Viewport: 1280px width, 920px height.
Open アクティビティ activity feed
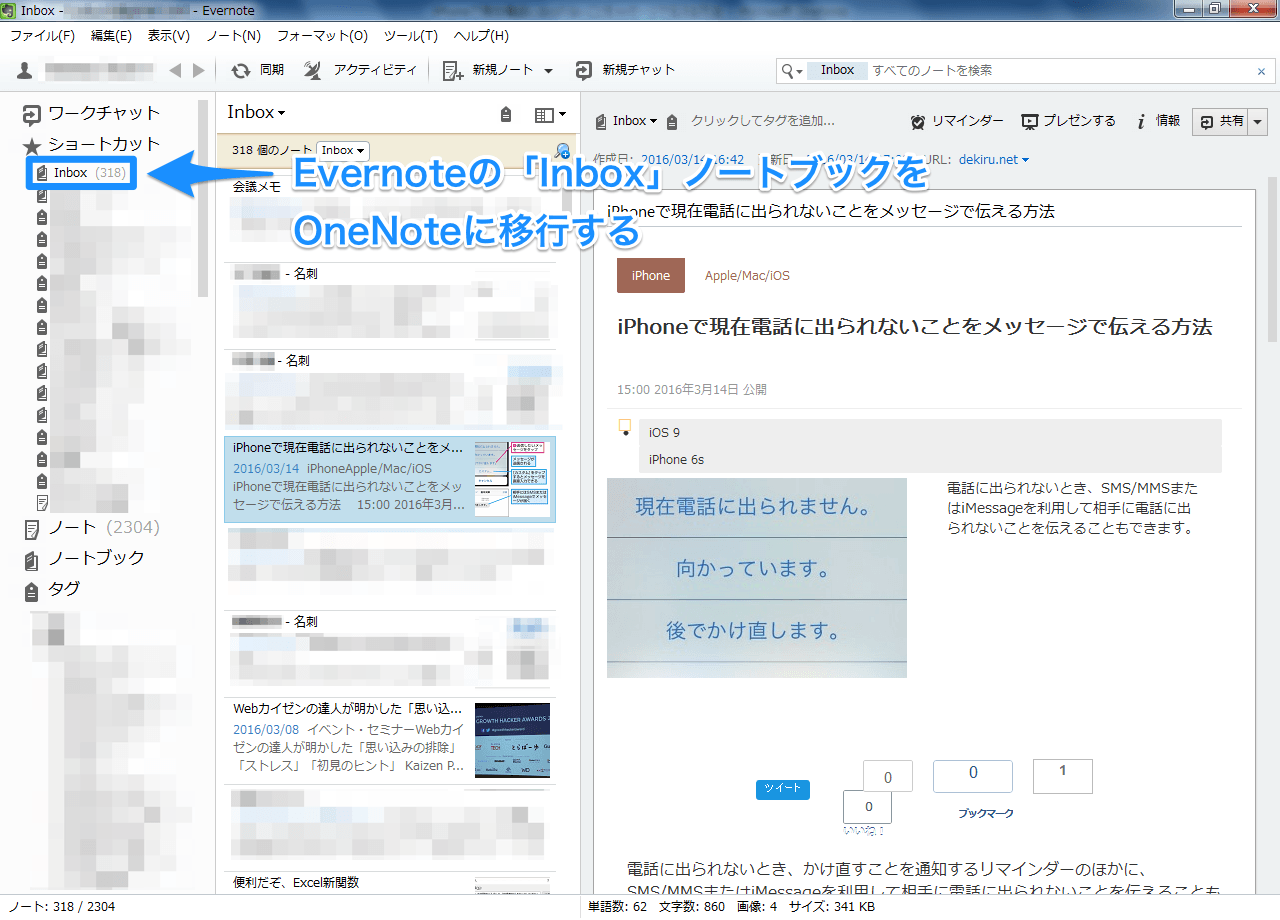coord(360,70)
